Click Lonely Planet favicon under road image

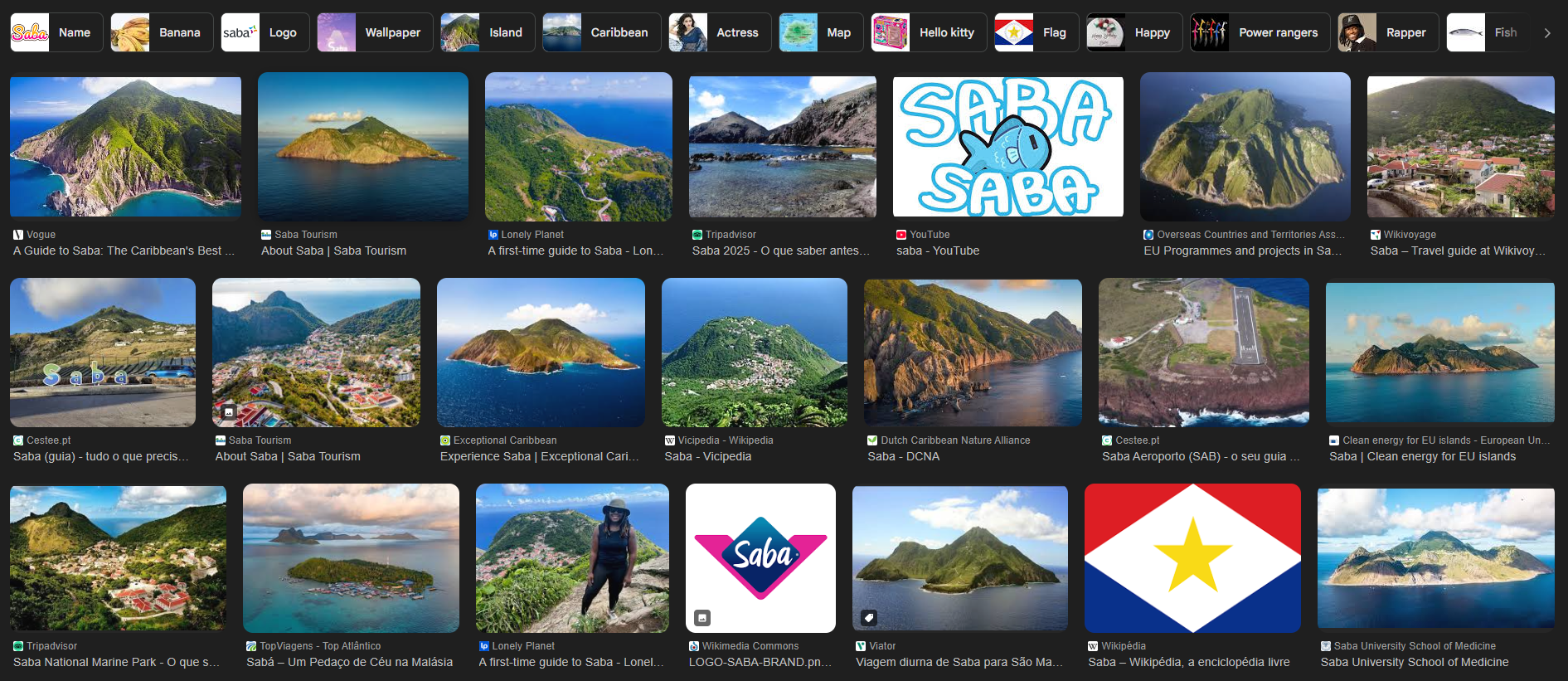coord(493,235)
